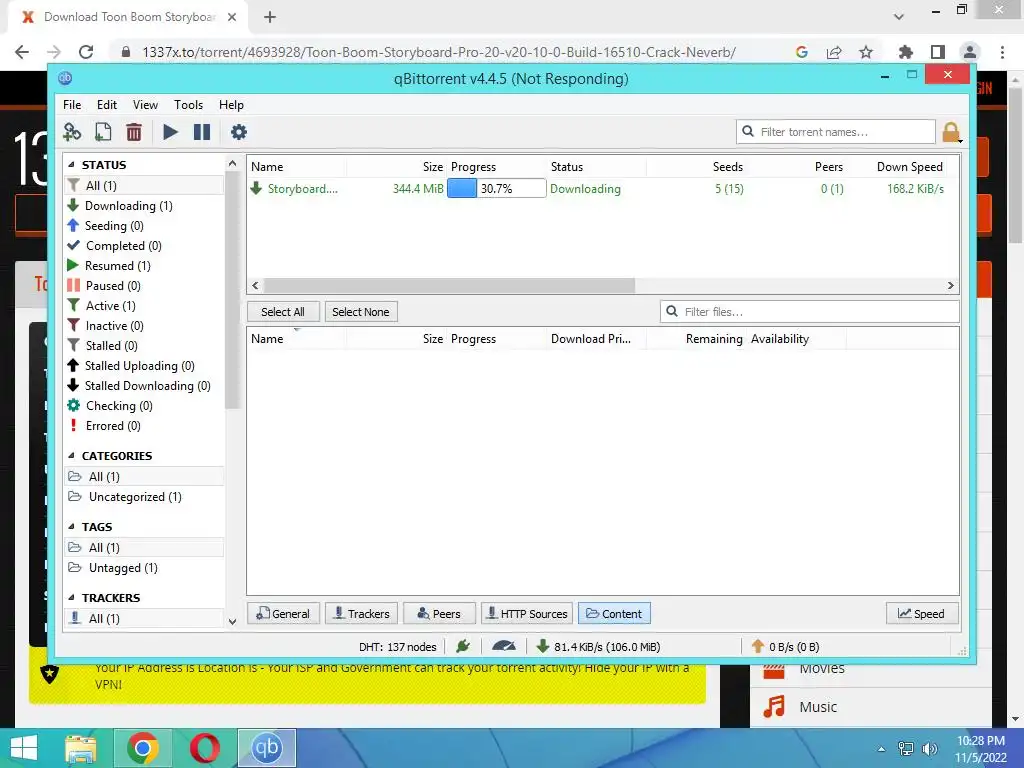1024x768 pixels.
Task: Collapse the TRACKERS section
Action: (x=72, y=598)
